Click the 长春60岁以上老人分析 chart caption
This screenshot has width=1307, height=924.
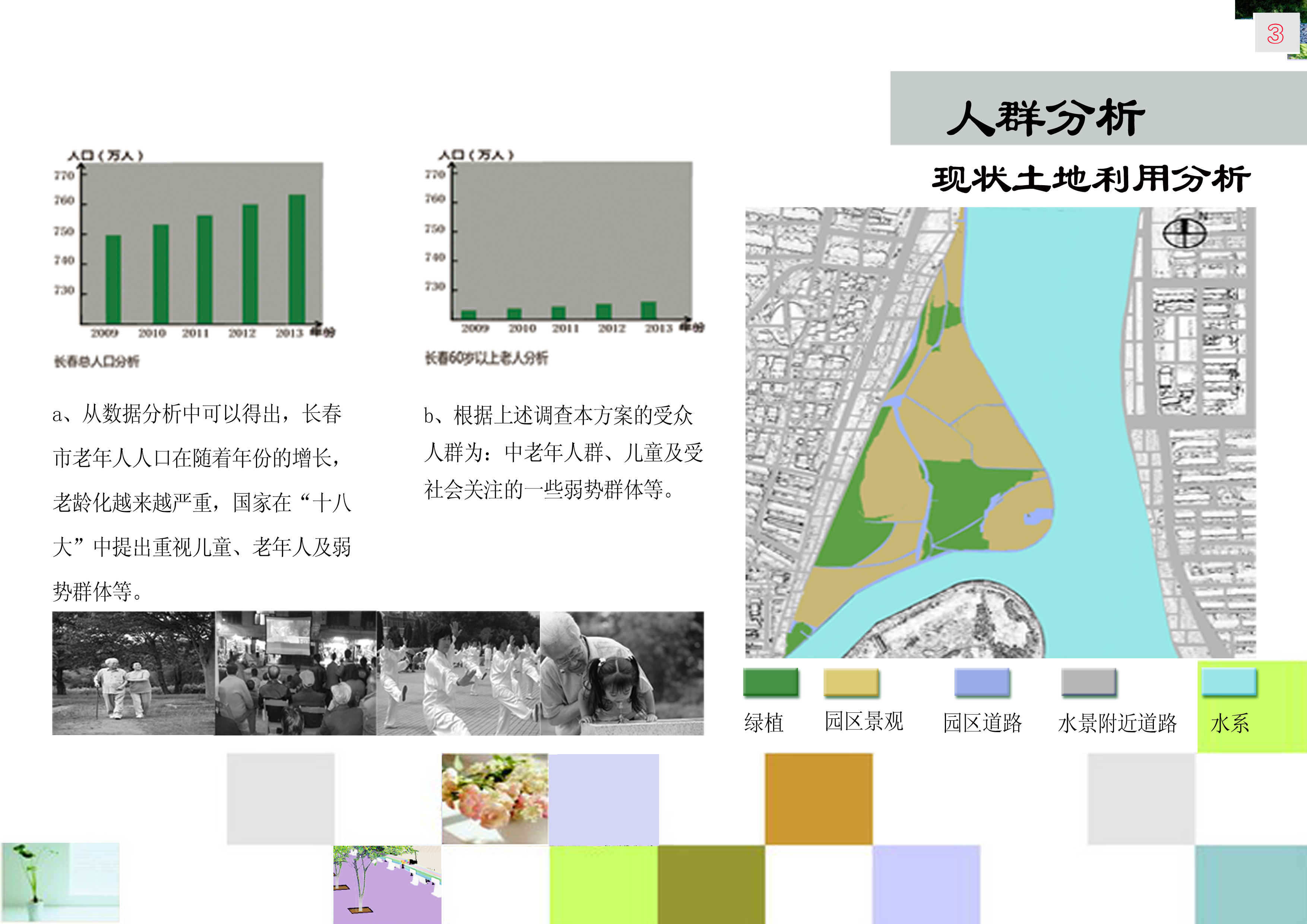[x=486, y=358]
